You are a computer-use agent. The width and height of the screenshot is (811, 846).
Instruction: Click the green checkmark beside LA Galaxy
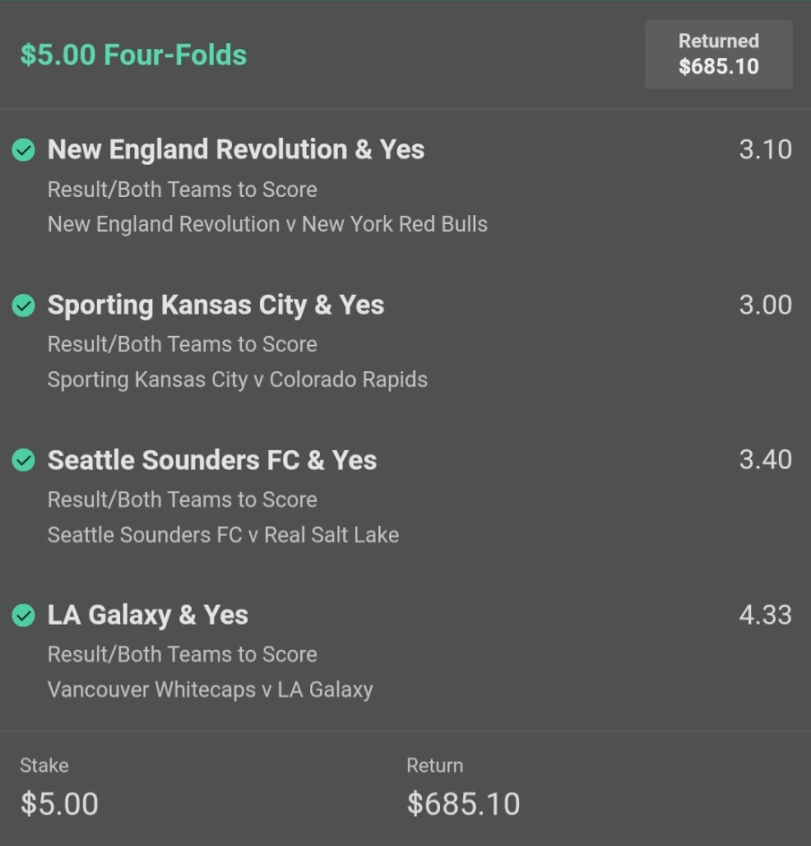click(x=24, y=615)
